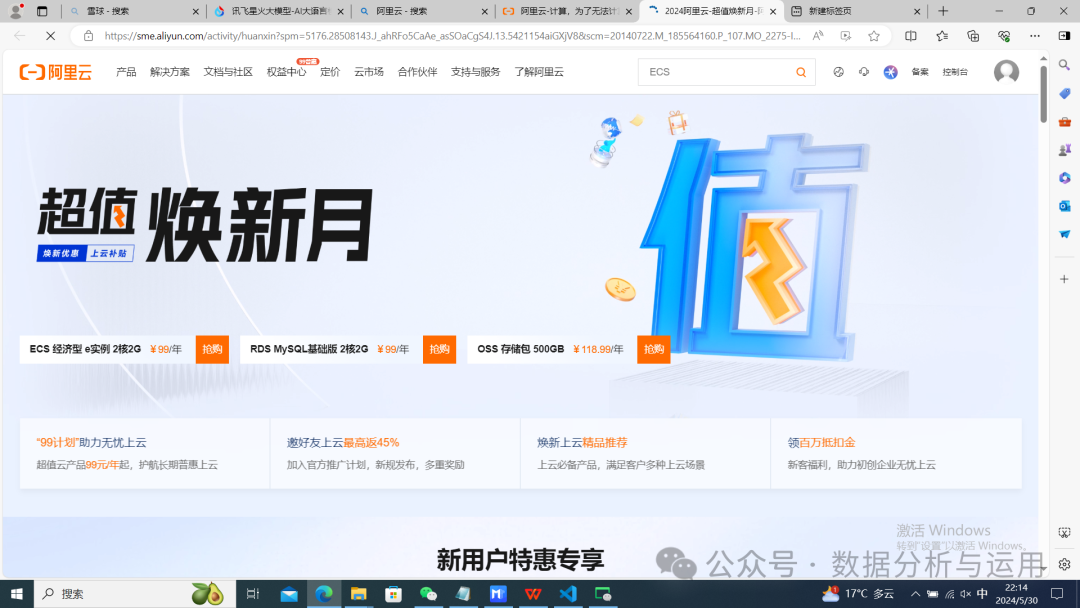1080x608 pixels.
Task: Open the weather widget 17°C 多云
Action: [x=858, y=594]
